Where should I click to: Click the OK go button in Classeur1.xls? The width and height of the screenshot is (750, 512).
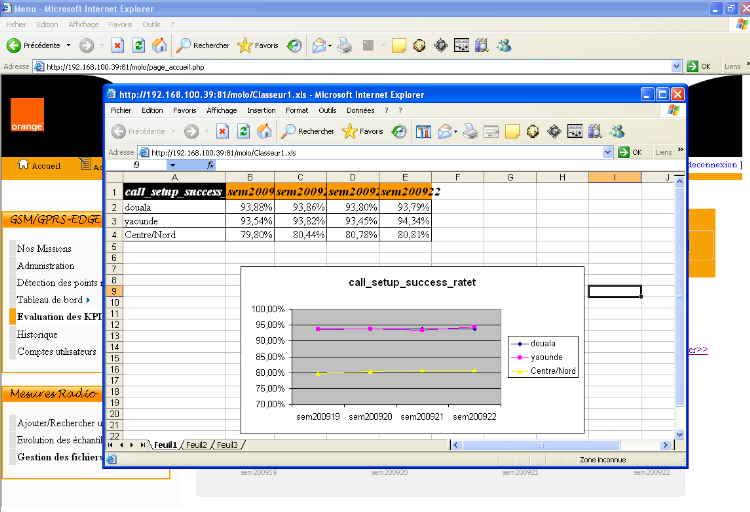coord(632,152)
